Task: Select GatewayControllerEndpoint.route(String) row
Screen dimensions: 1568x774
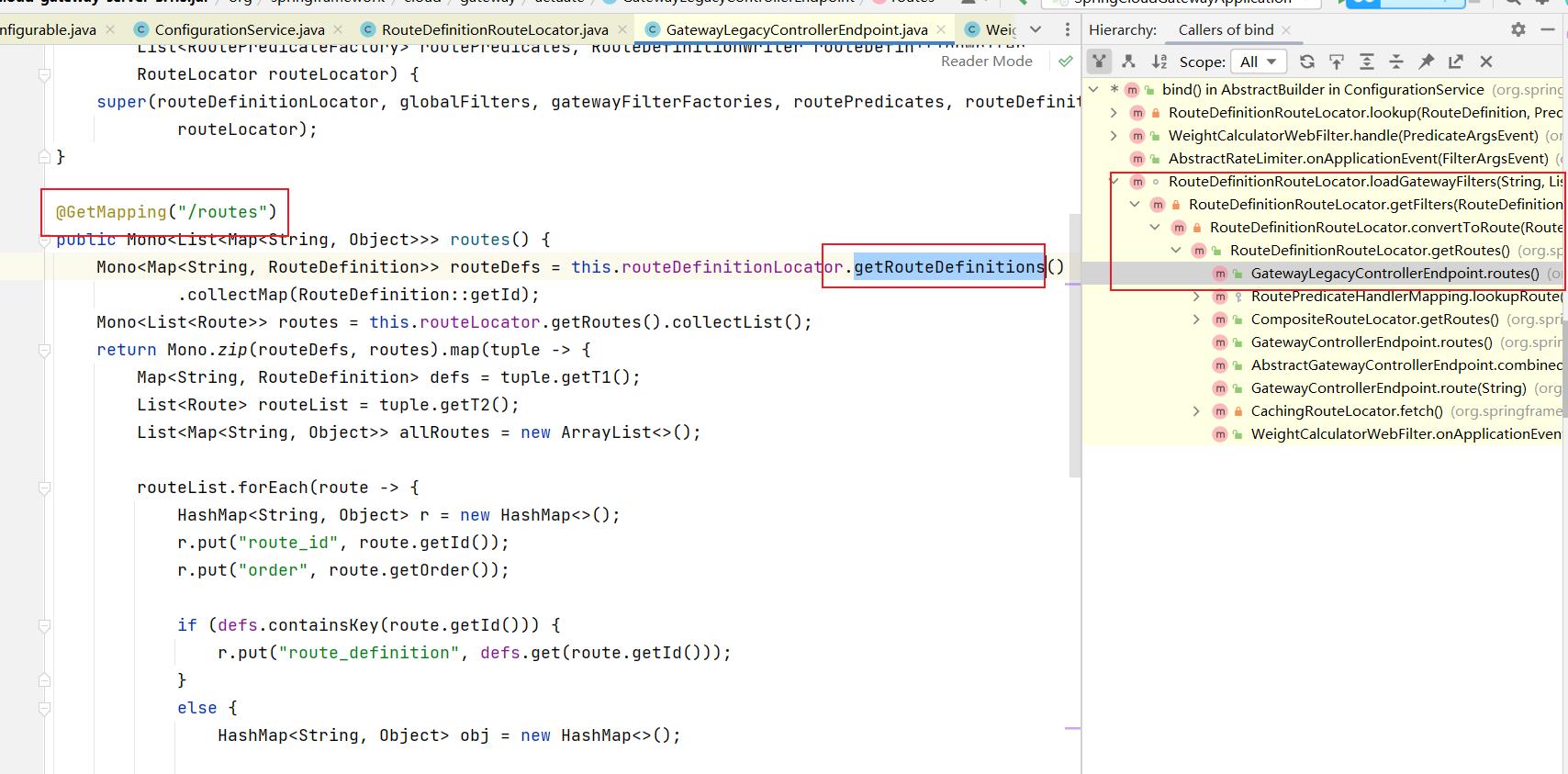Action: [1325, 387]
